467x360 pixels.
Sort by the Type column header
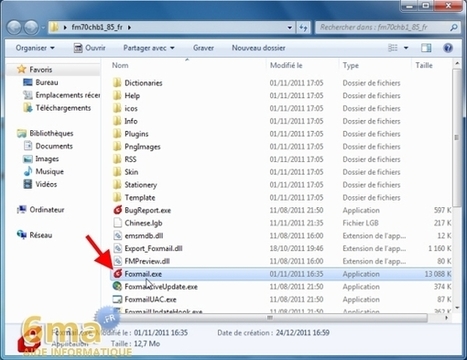point(351,65)
